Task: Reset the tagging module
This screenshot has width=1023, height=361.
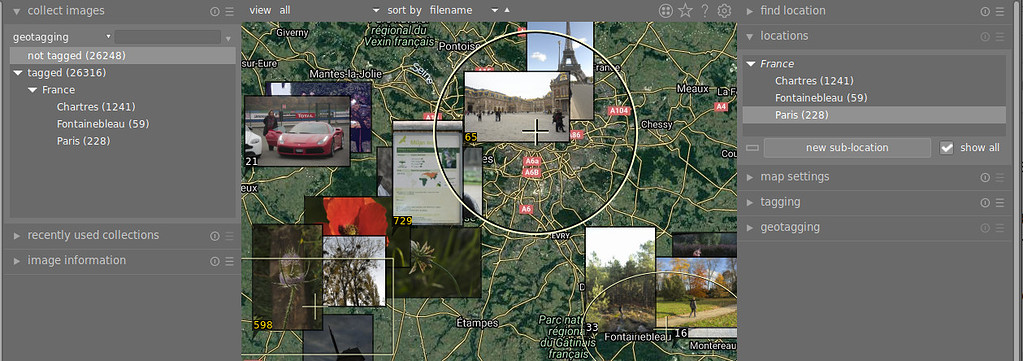Action: point(985,203)
